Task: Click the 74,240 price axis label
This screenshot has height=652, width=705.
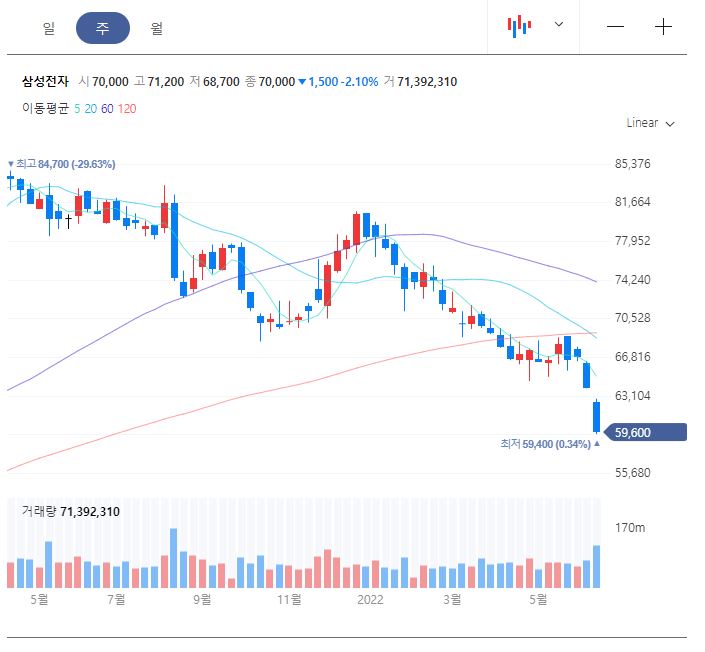Action: point(633,280)
